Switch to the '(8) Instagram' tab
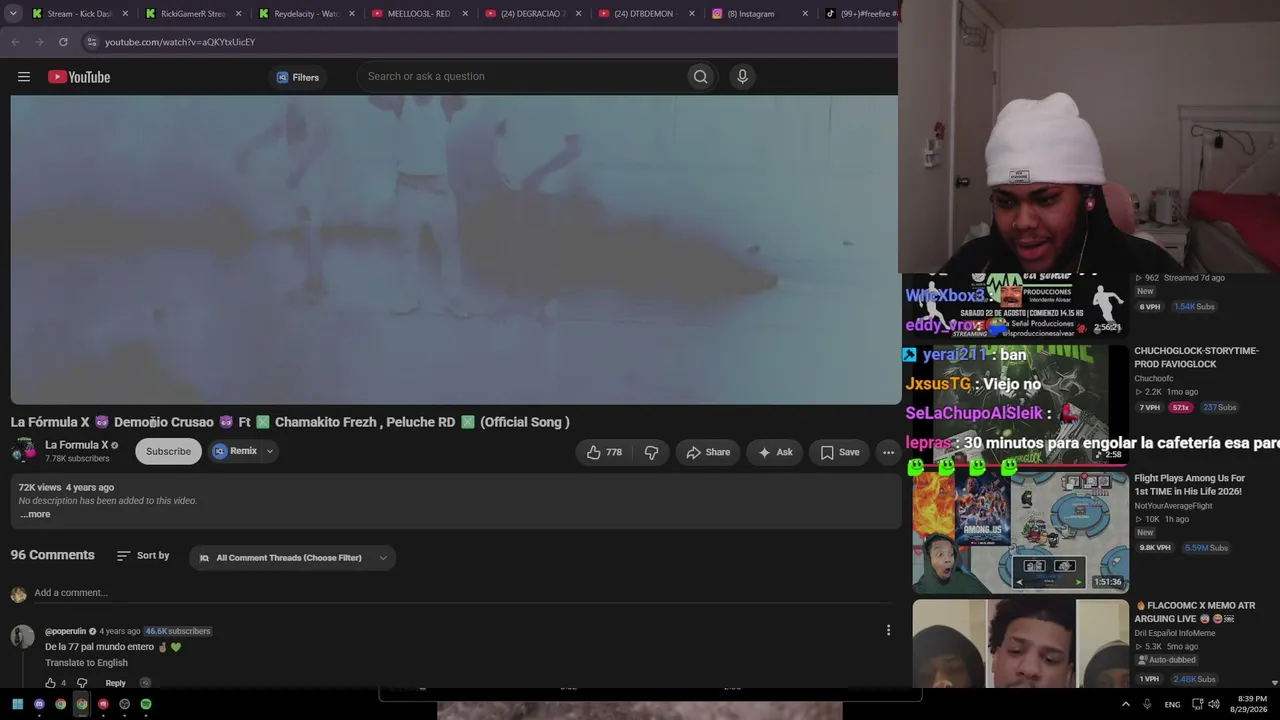Viewport: 1280px width, 720px height. point(758,14)
